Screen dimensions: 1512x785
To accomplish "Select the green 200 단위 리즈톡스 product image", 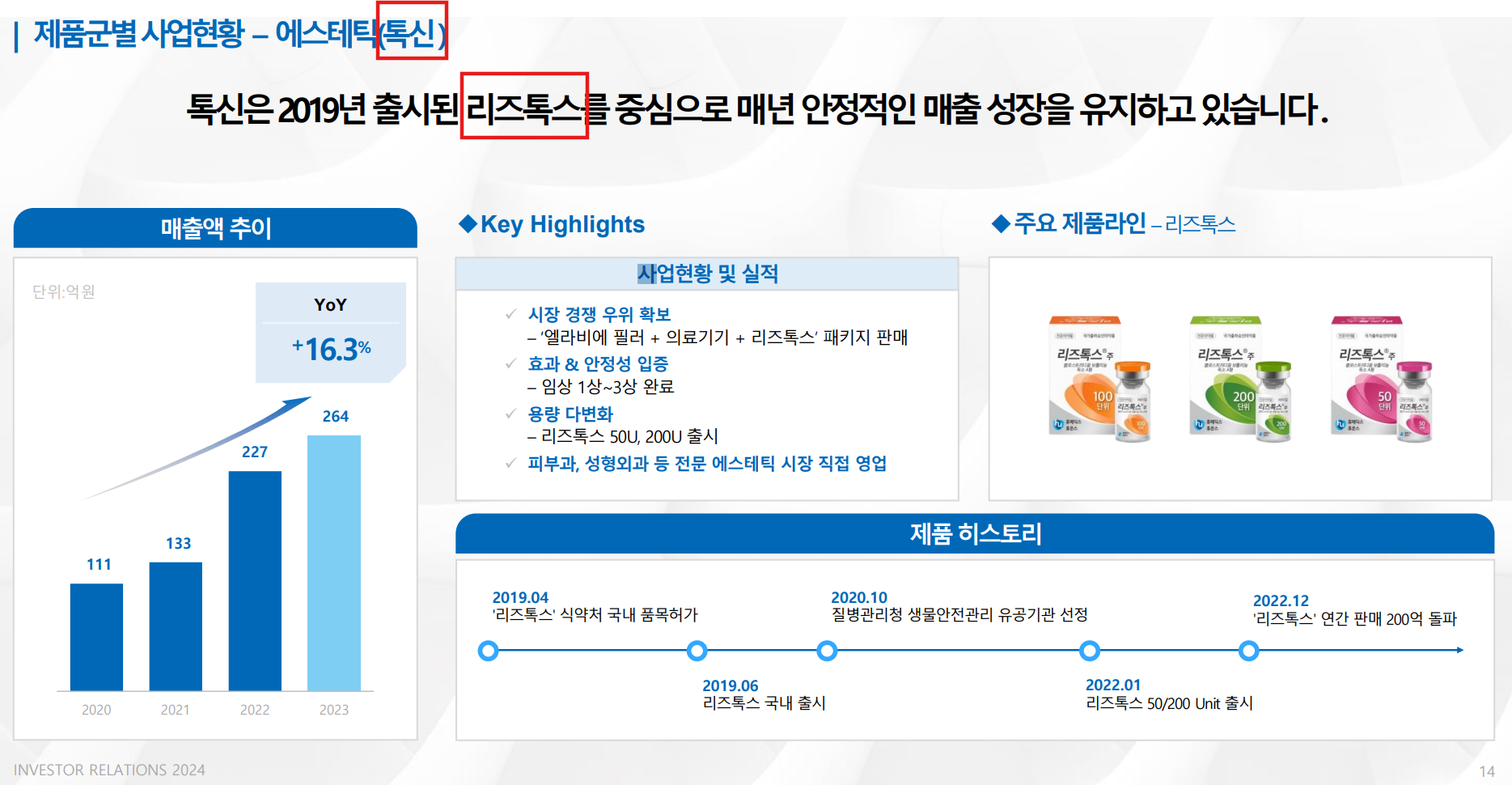I will [x=1240, y=379].
